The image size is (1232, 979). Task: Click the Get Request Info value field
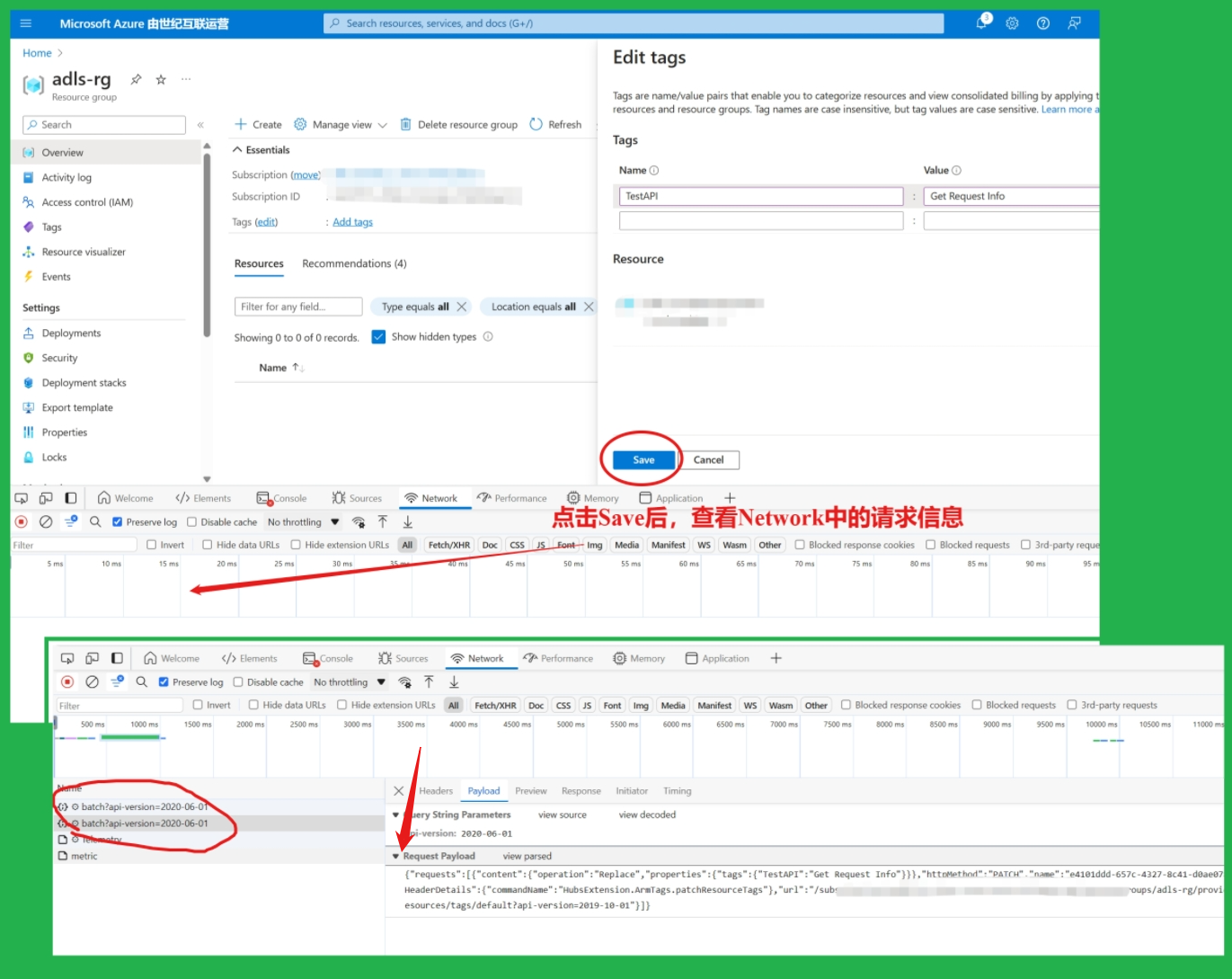tap(1012, 196)
